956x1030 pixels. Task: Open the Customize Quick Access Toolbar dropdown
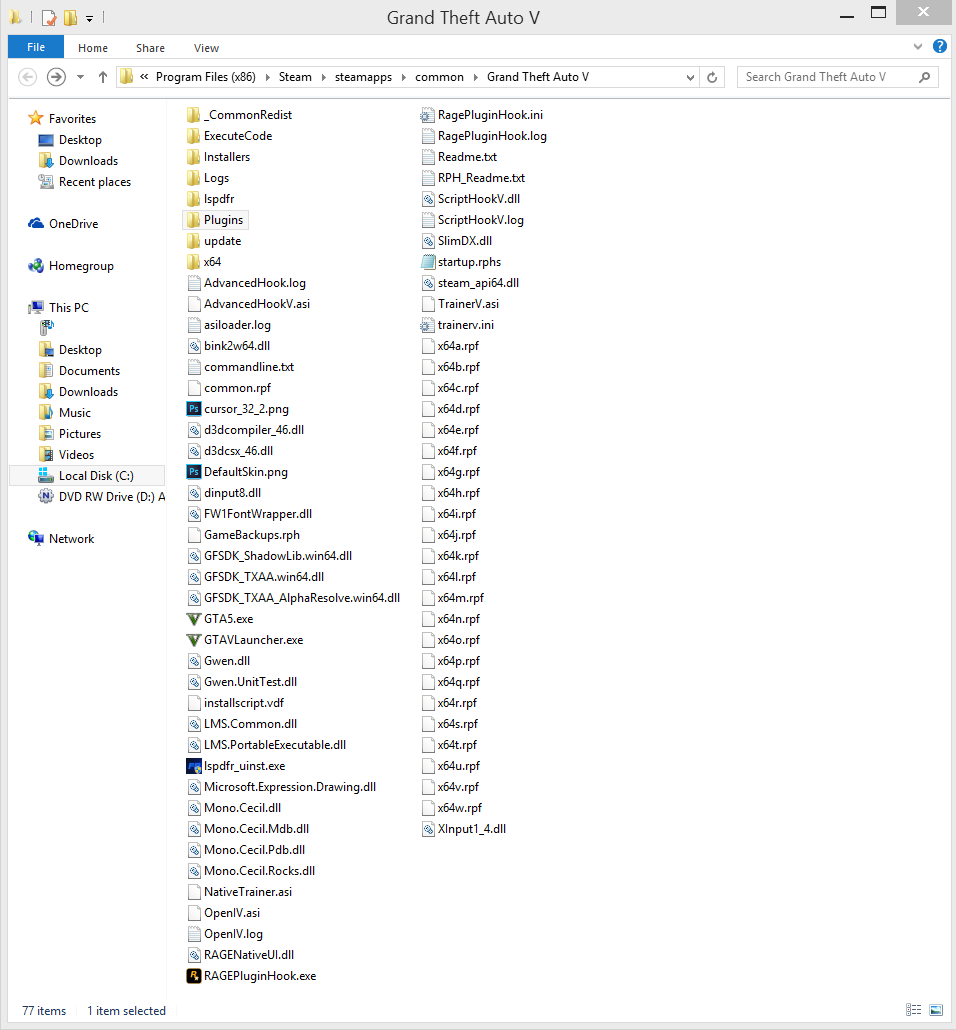coord(89,18)
